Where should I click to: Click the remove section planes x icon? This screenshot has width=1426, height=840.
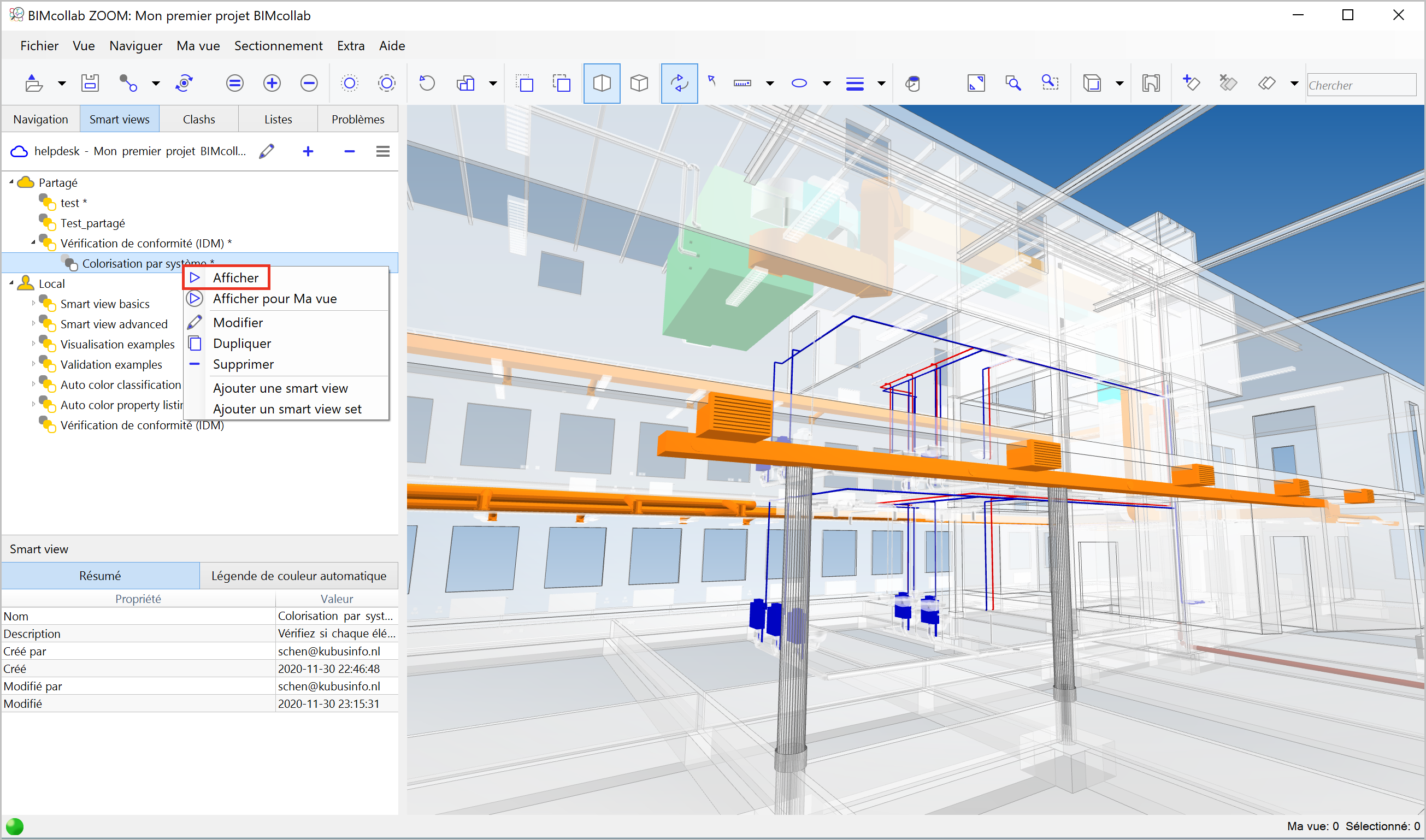click(1228, 83)
